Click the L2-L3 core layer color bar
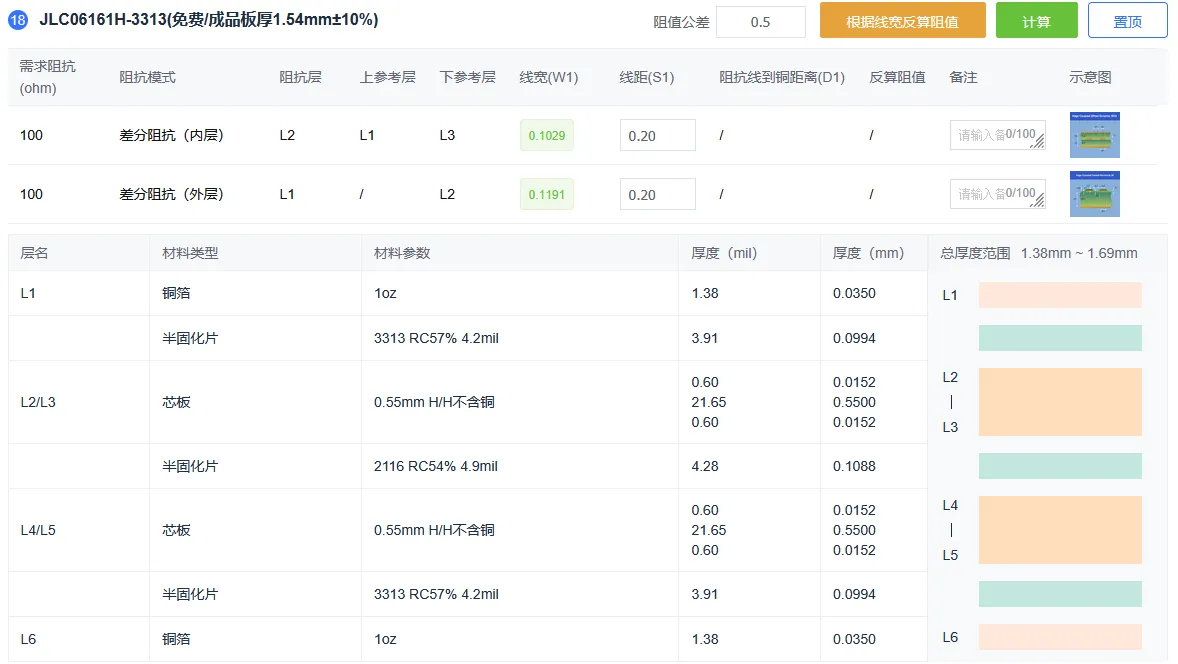Screen dimensions: 1178x664 (1060, 402)
